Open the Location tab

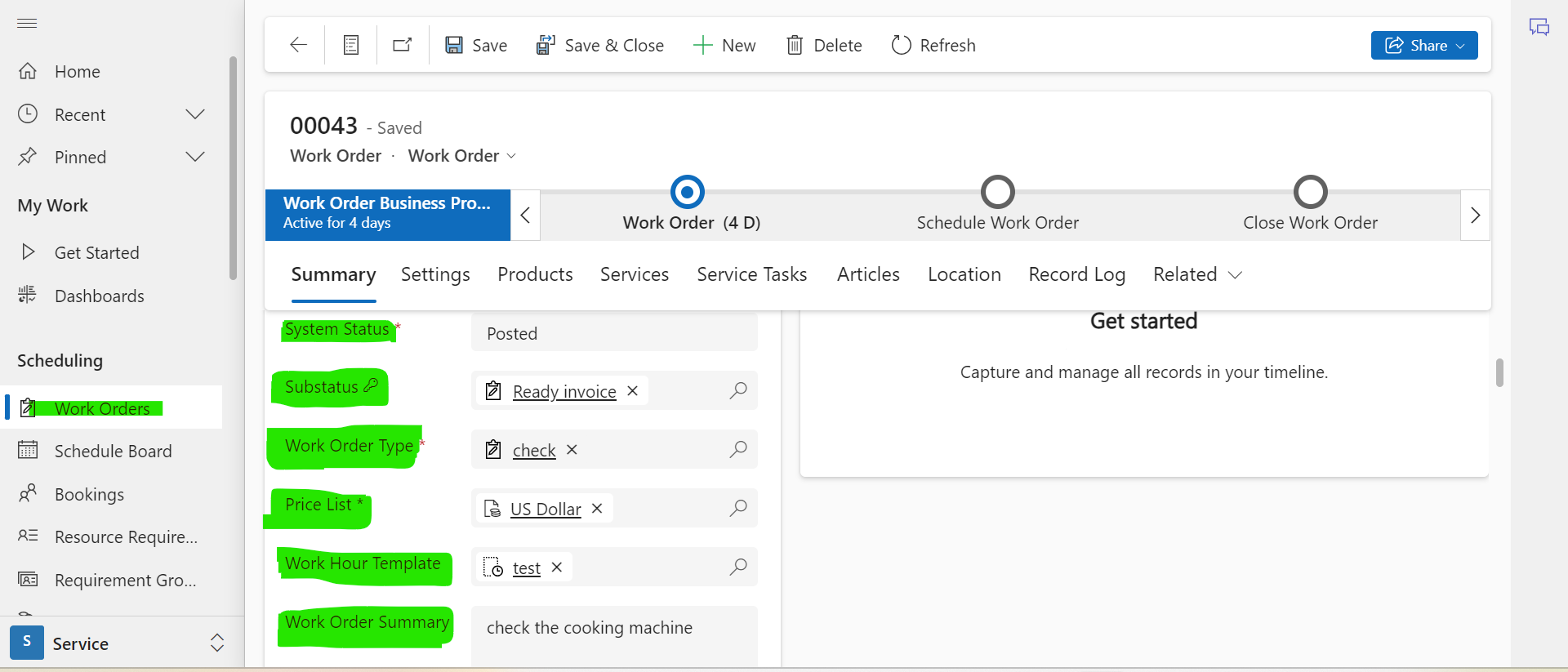point(964,274)
